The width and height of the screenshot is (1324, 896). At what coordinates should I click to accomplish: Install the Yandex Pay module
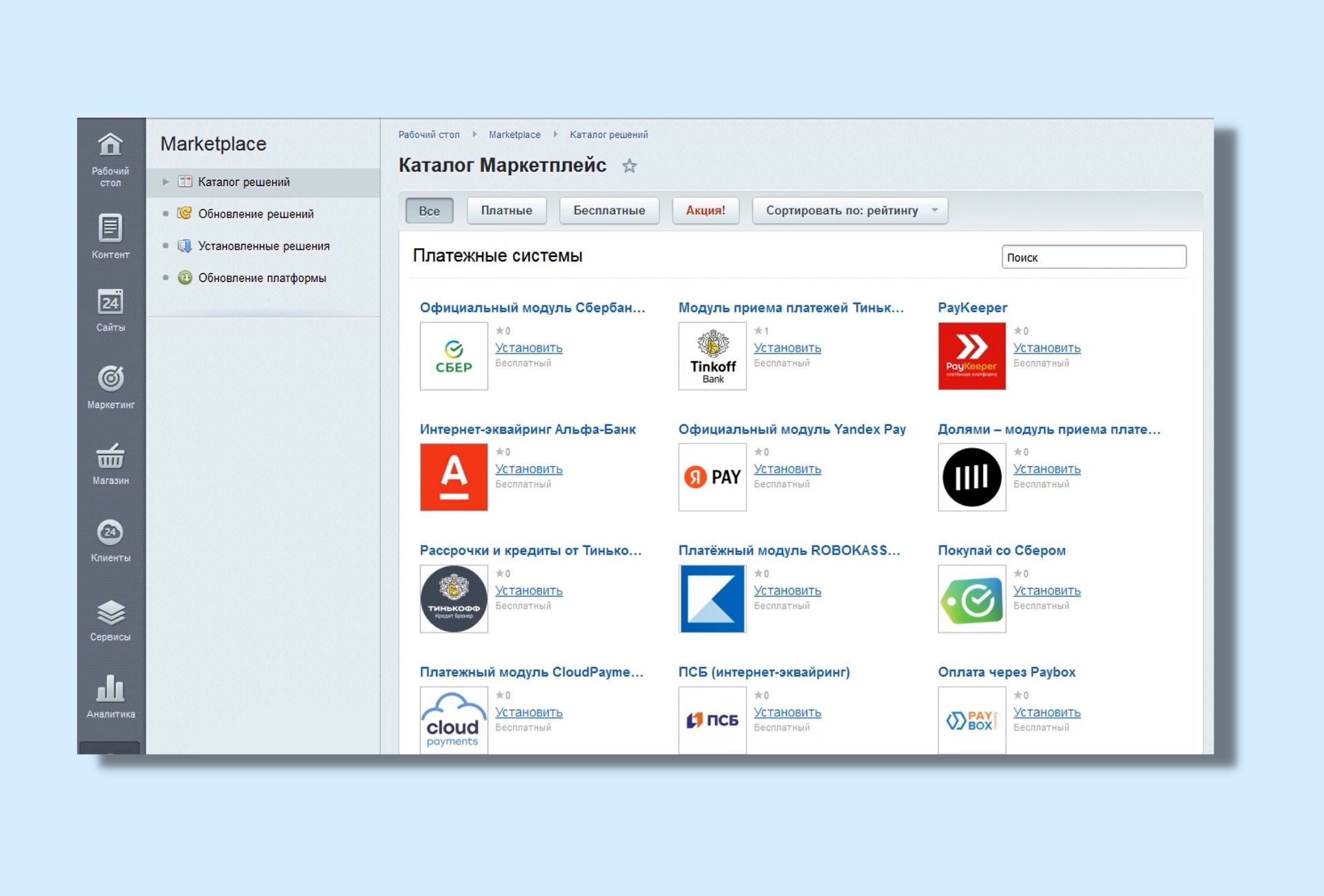point(788,469)
